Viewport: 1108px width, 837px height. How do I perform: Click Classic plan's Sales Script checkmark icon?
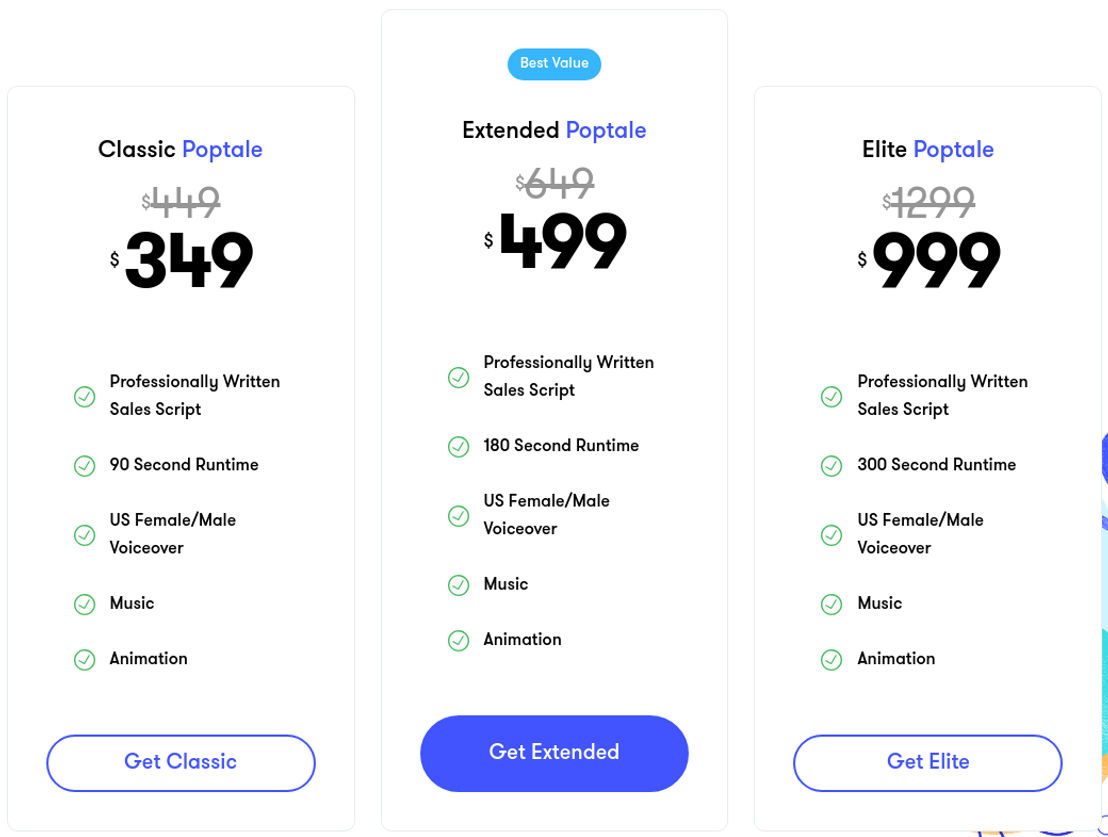[x=85, y=397]
